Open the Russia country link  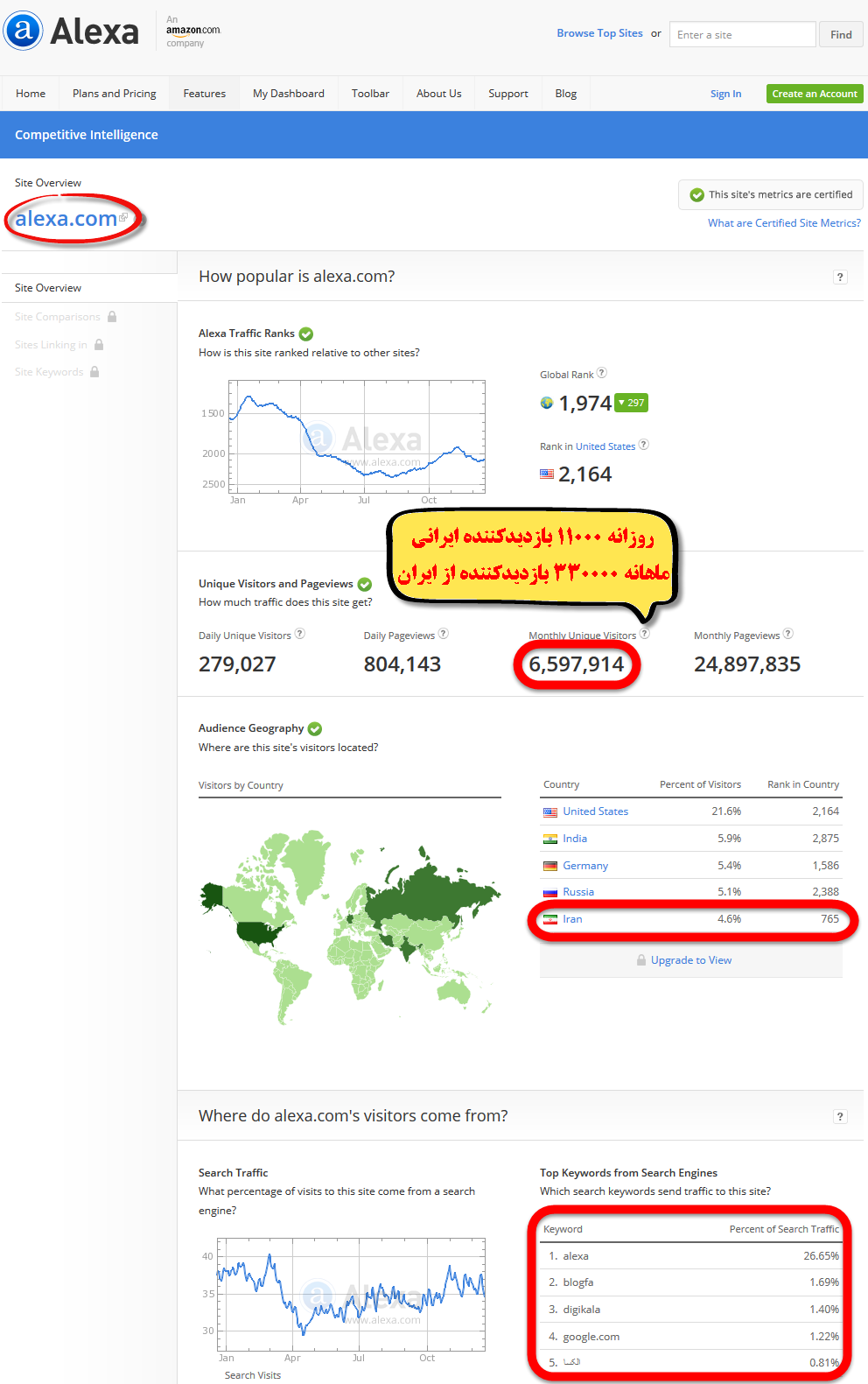pyautogui.click(x=578, y=892)
